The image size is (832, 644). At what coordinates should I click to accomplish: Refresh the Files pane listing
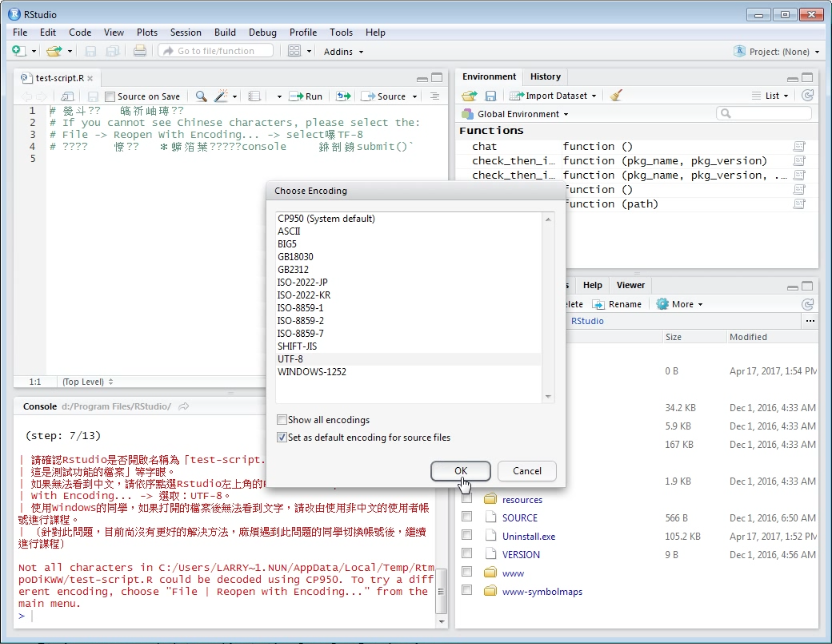808,304
